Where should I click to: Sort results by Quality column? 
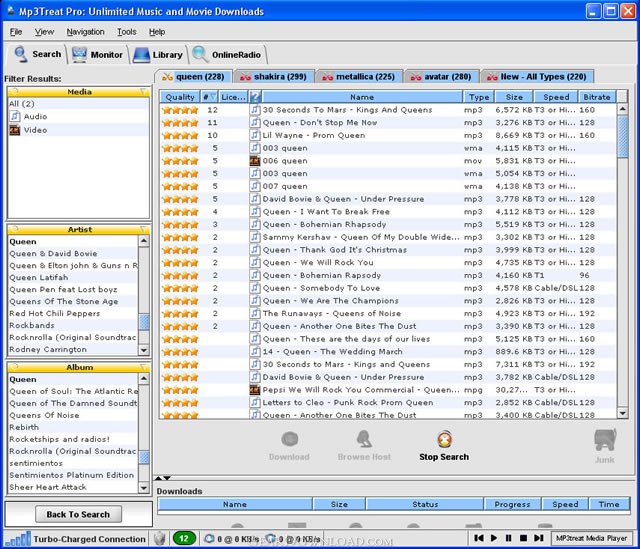[x=180, y=97]
